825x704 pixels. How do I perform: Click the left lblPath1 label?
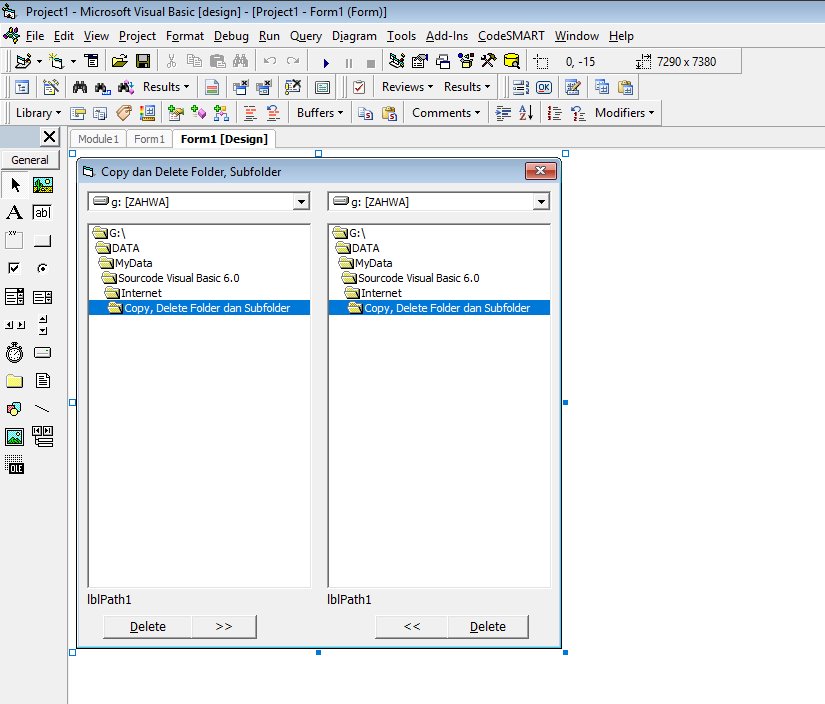coord(109,599)
